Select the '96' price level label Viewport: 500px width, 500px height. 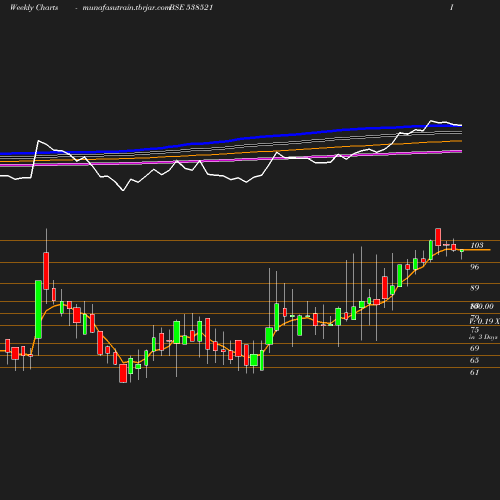tap(475, 267)
